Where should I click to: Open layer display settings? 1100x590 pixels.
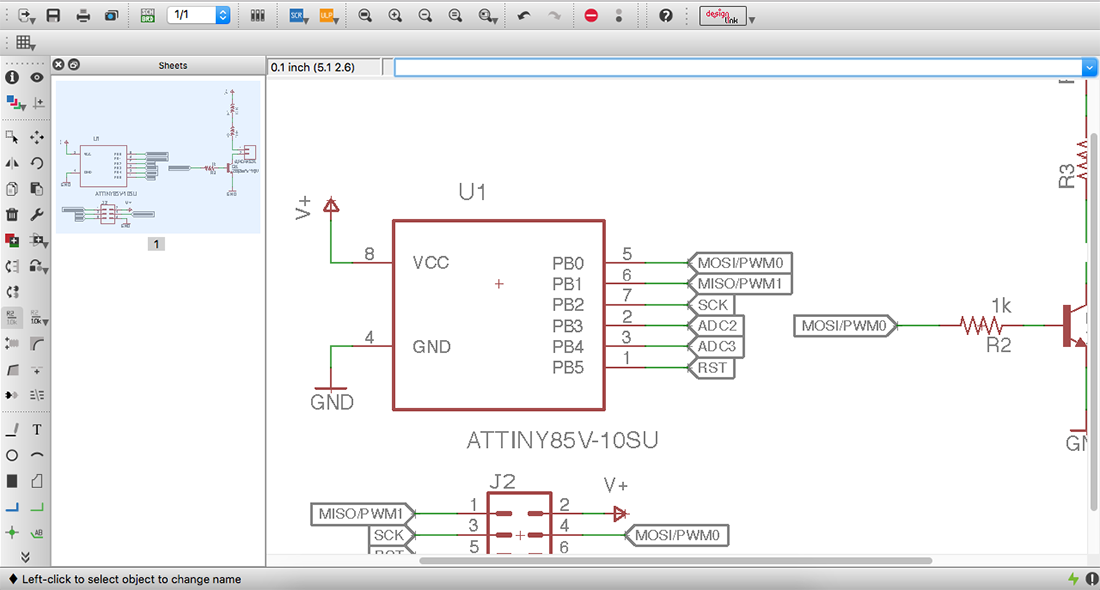[15, 103]
